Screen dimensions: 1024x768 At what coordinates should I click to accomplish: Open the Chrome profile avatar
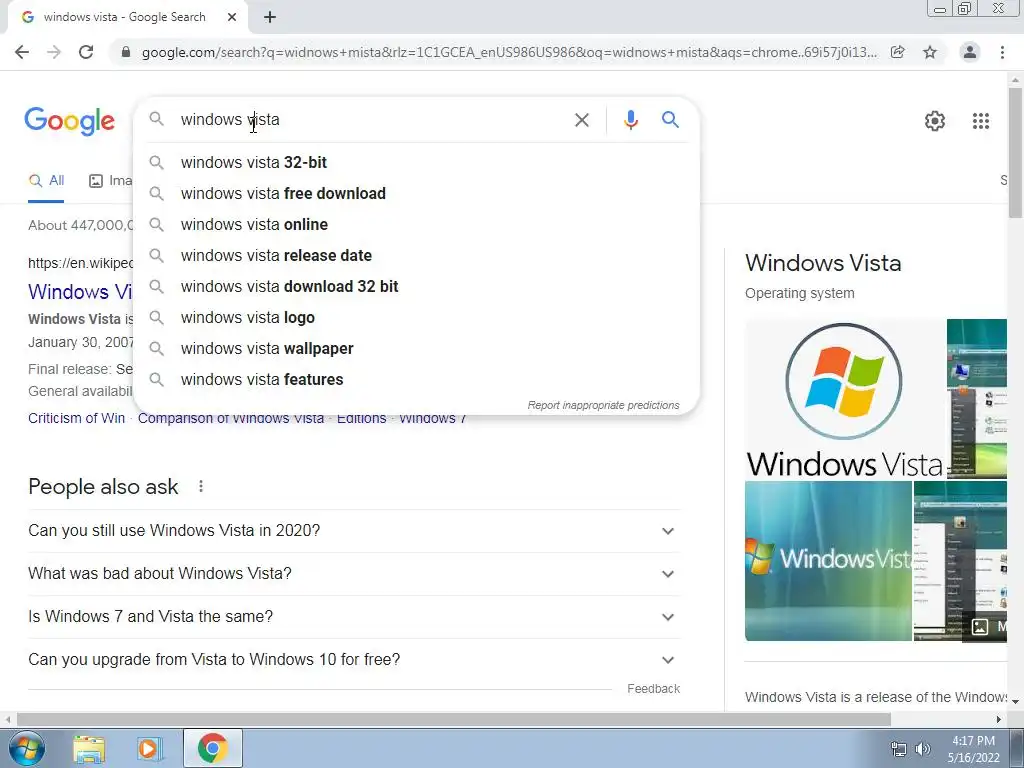(x=970, y=52)
